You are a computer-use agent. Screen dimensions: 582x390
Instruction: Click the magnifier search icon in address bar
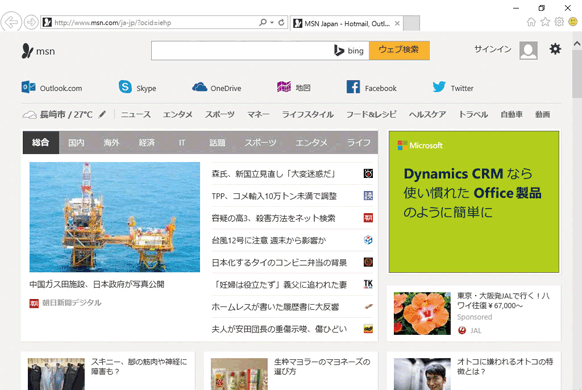click(x=263, y=23)
